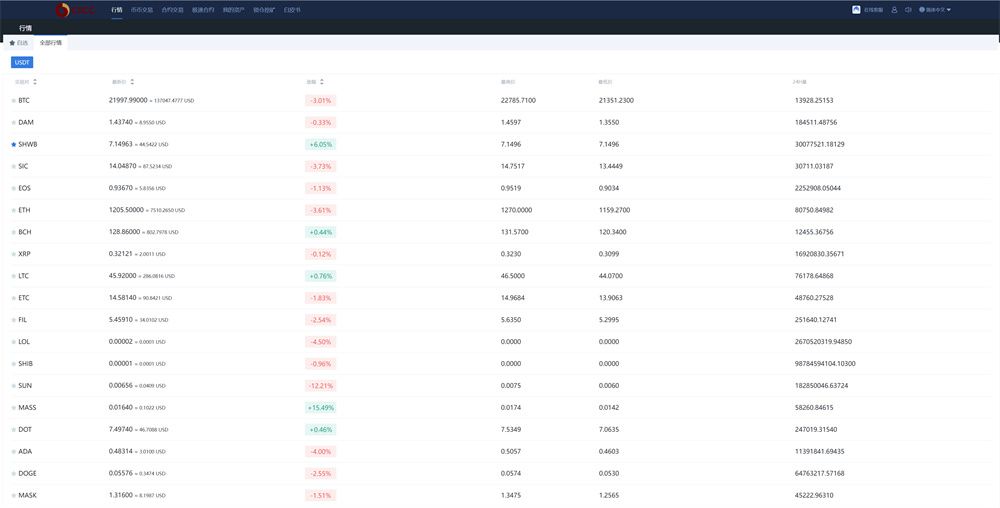
Task: Click FIL high value 5.6350
Action: 511,320
